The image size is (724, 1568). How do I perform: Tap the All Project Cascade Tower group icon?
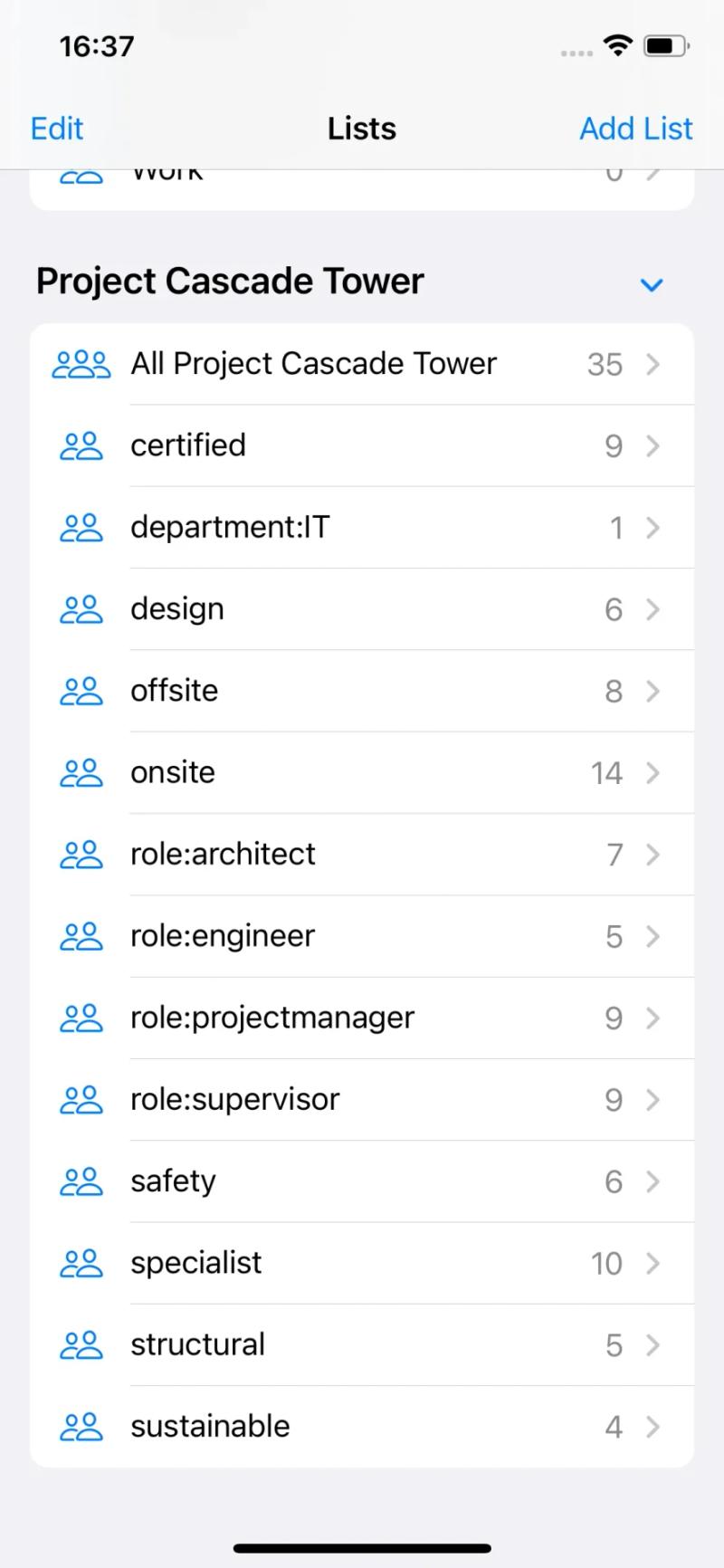[81, 363]
